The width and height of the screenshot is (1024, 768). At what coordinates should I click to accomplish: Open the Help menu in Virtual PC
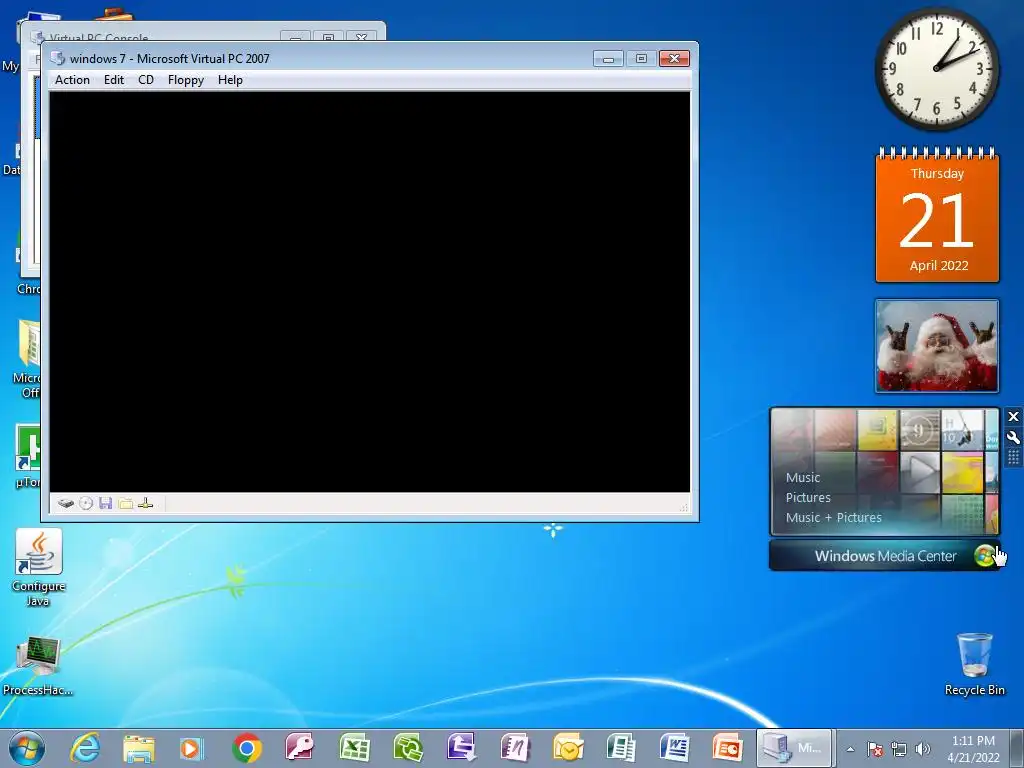click(x=230, y=80)
